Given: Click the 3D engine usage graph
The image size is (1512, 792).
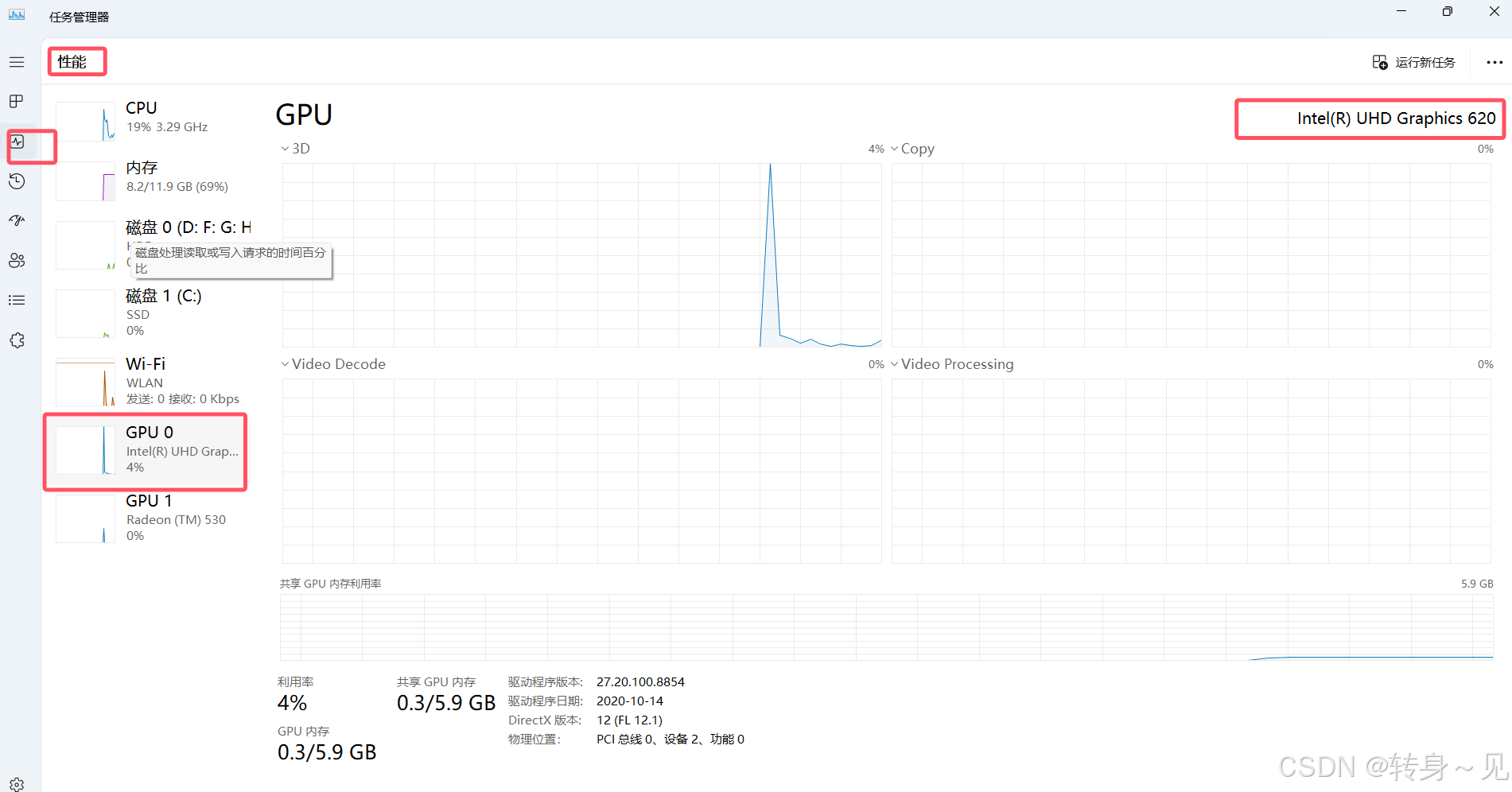Looking at the screenshot, I should click(581, 255).
